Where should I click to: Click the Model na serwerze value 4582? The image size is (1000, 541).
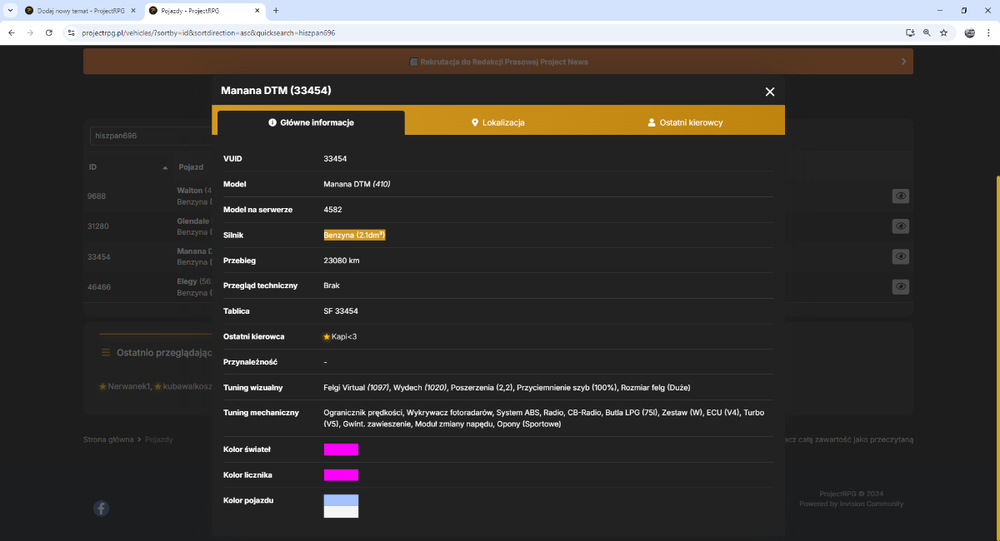(x=332, y=209)
